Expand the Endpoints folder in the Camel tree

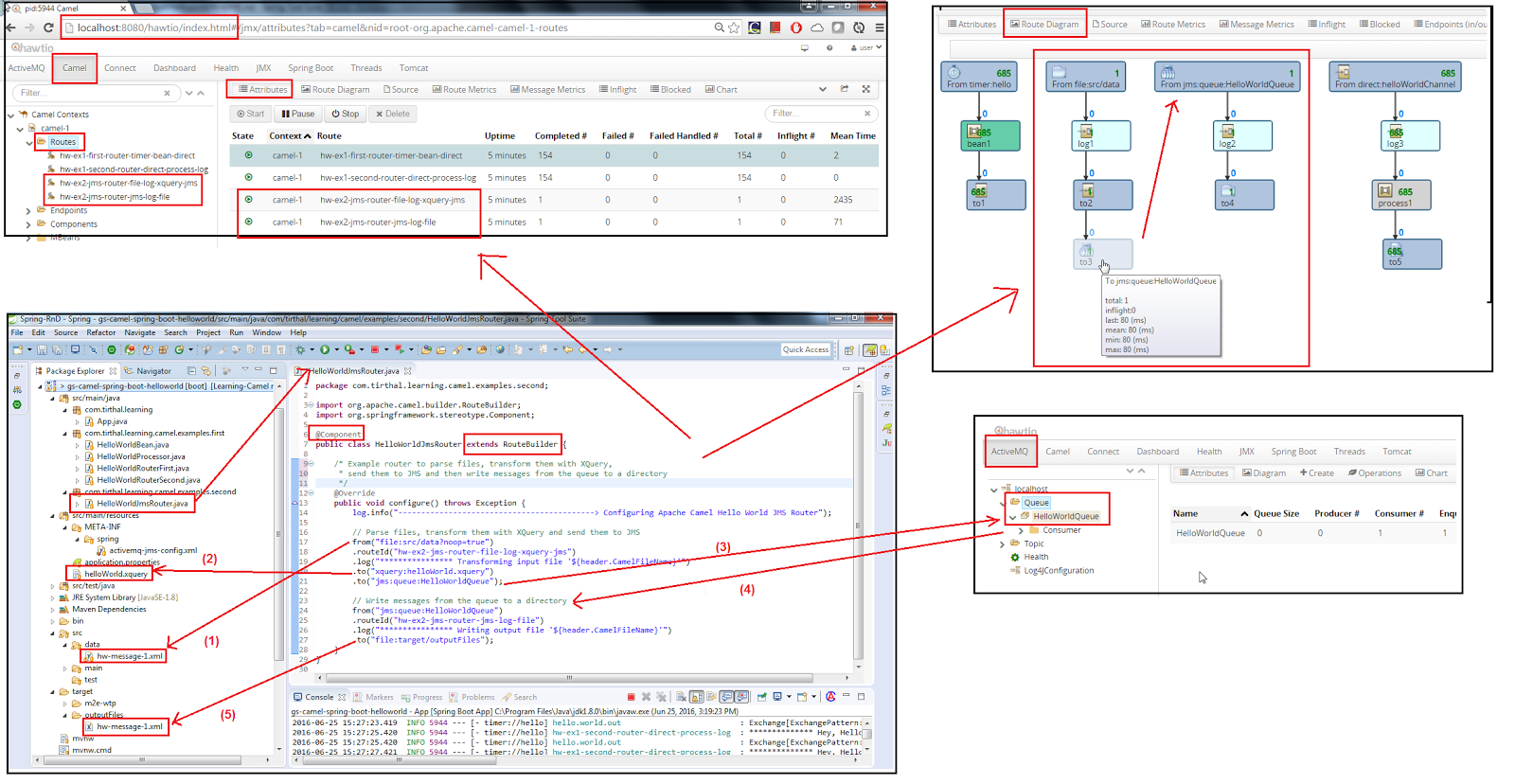29,211
